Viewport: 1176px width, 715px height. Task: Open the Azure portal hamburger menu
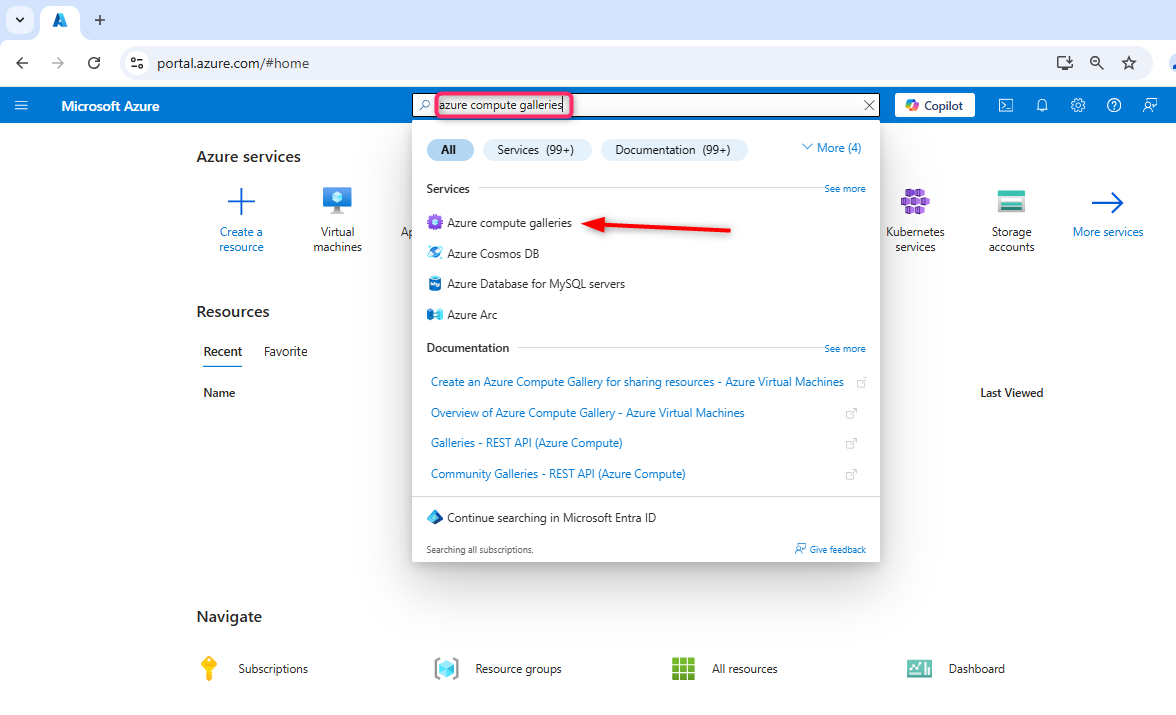[x=21, y=106]
